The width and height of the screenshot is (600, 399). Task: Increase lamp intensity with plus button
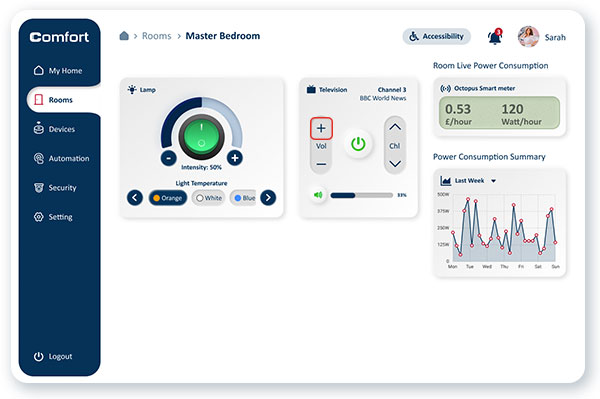pyautogui.click(x=235, y=158)
